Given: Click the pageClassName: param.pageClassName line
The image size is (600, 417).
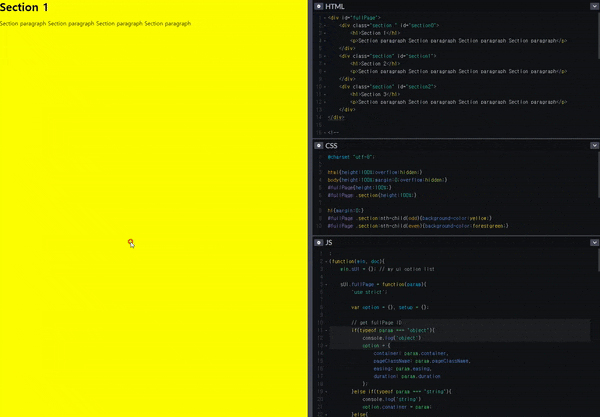Looking at the screenshot, I should pyautogui.click(x=422, y=361).
